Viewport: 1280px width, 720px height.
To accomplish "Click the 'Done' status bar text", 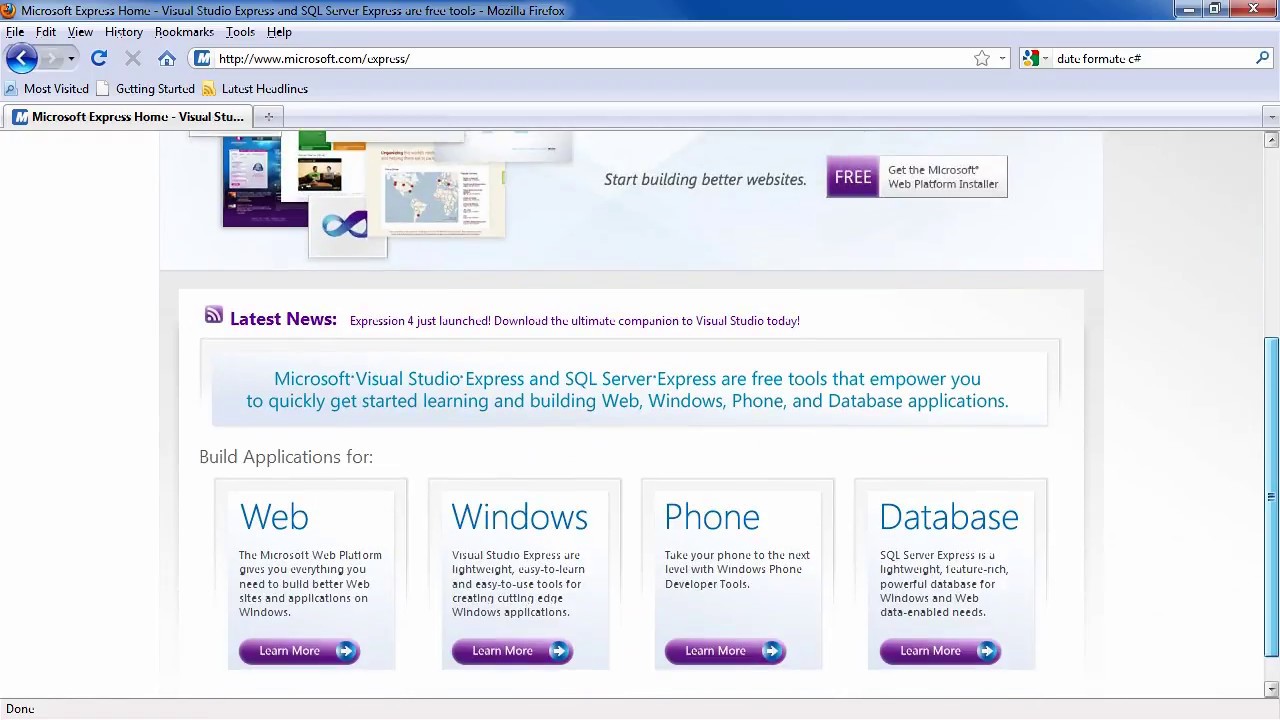I will (x=20, y=709).
